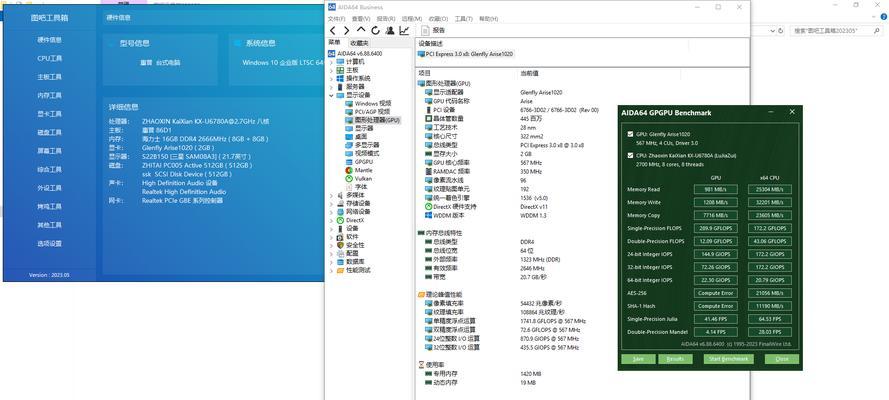Click the DirectX 硬件支持 row icon
Viewport: 889px width, 400px height.
429,207
